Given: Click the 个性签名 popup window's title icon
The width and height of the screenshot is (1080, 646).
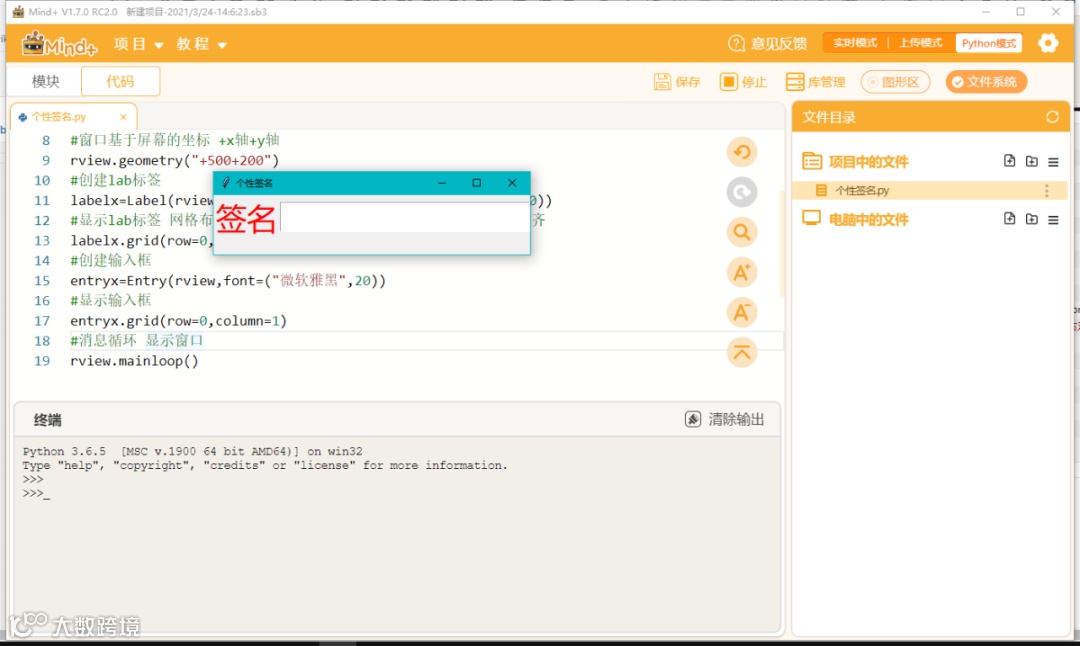Looking at the screenshot, I should point(225,183).
